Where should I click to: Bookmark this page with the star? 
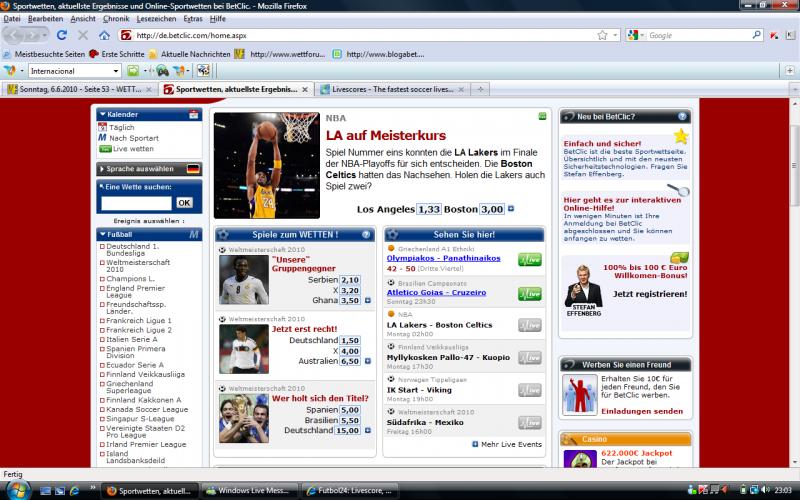[x=603, y=35]
